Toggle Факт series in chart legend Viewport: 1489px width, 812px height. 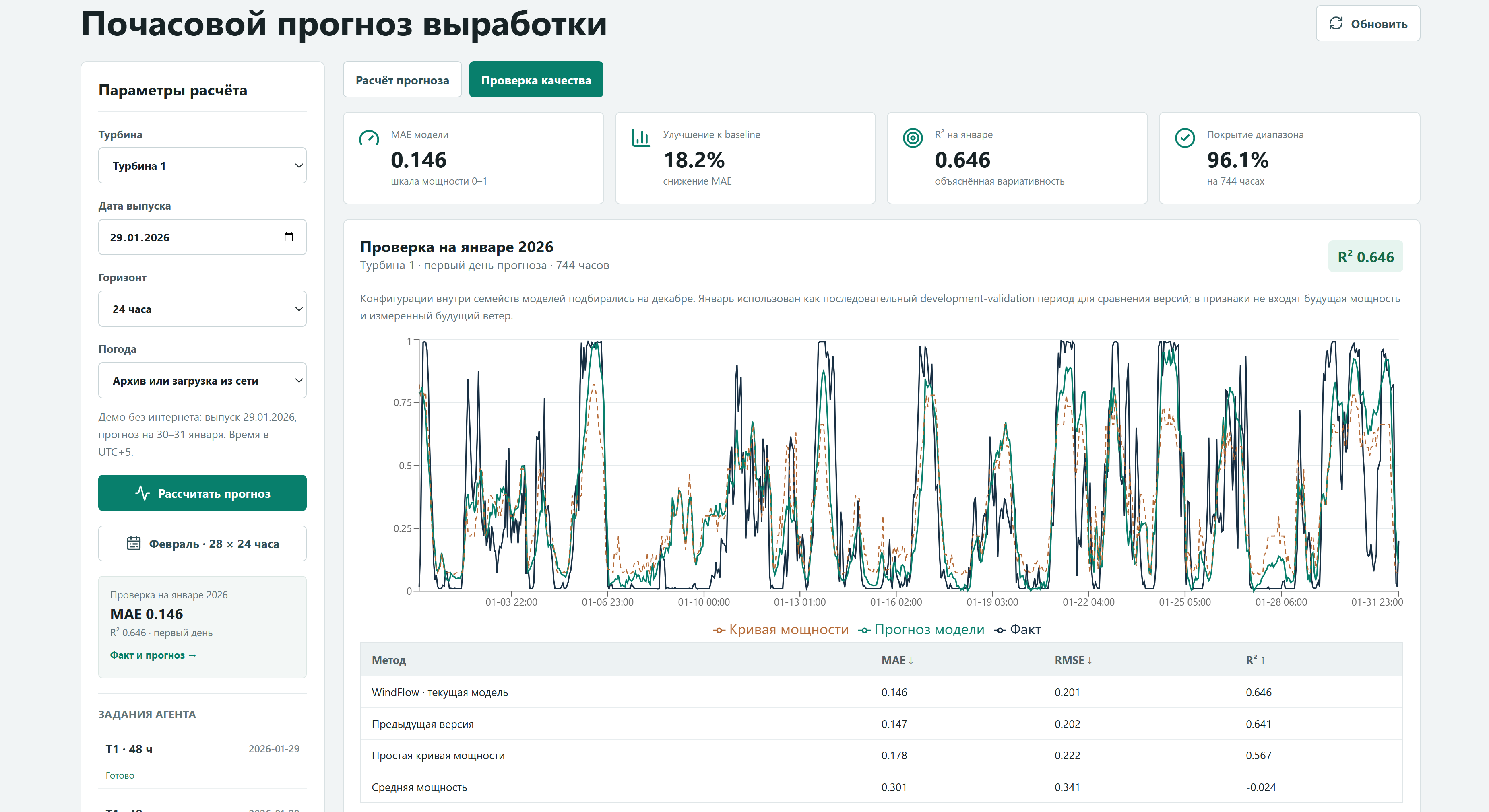click(x=1017, y=629)
